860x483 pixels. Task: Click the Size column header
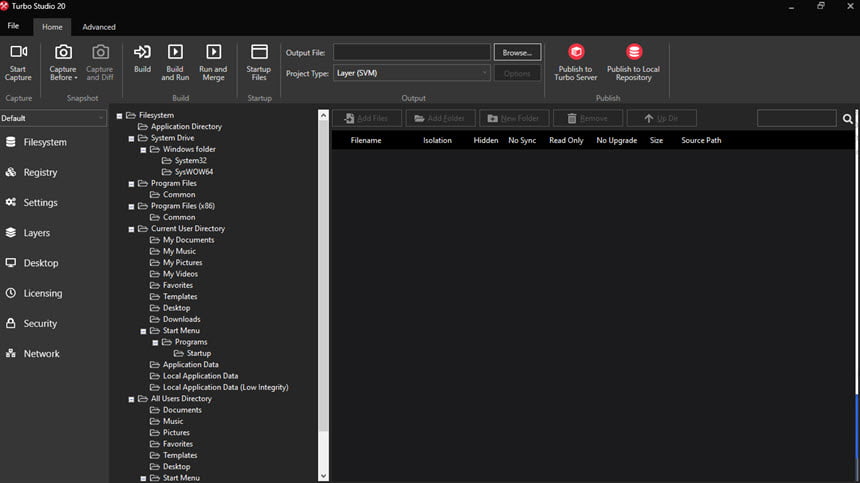656,140
